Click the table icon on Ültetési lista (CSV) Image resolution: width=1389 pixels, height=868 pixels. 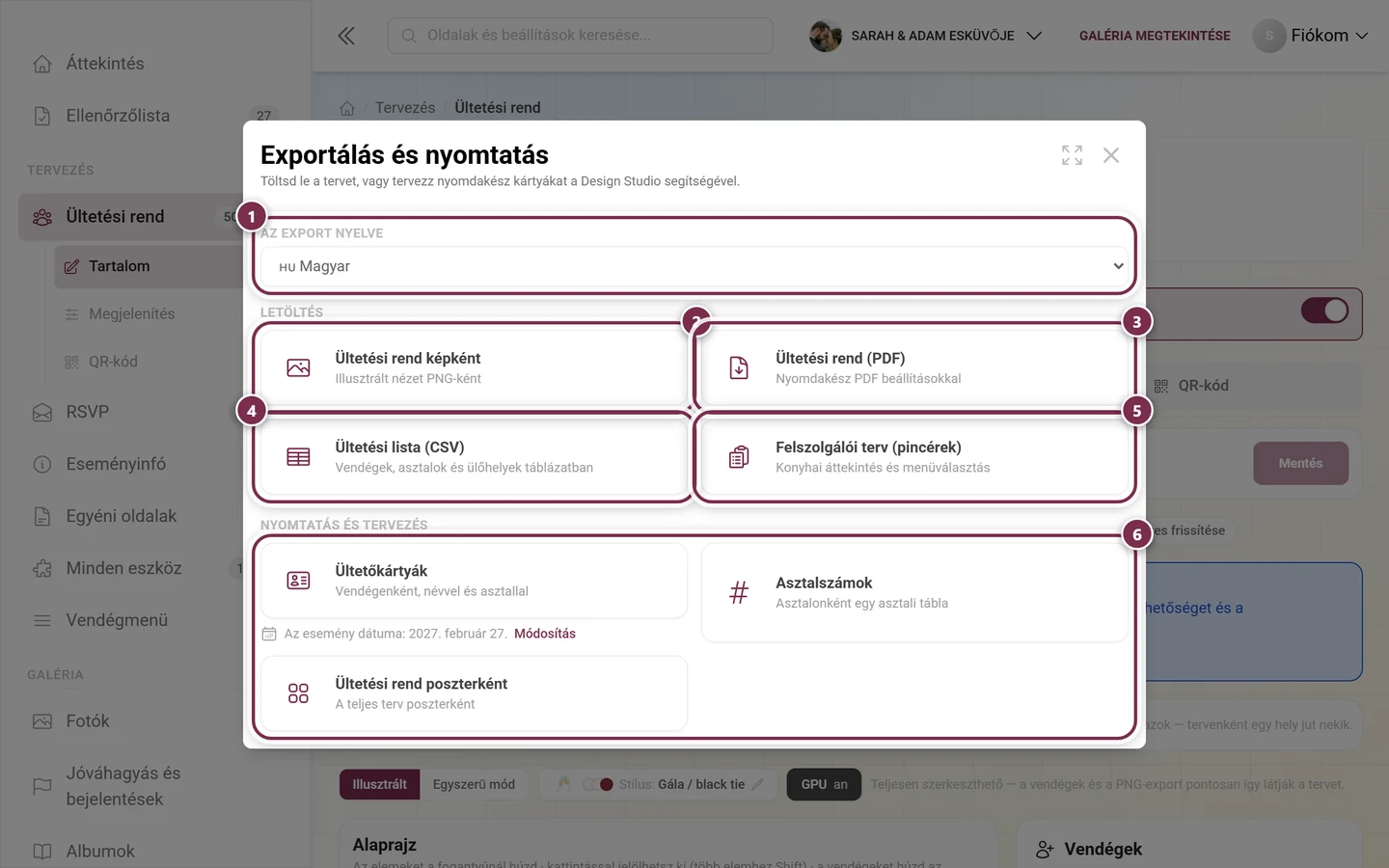pyautogui.click(x=298, y=457)
